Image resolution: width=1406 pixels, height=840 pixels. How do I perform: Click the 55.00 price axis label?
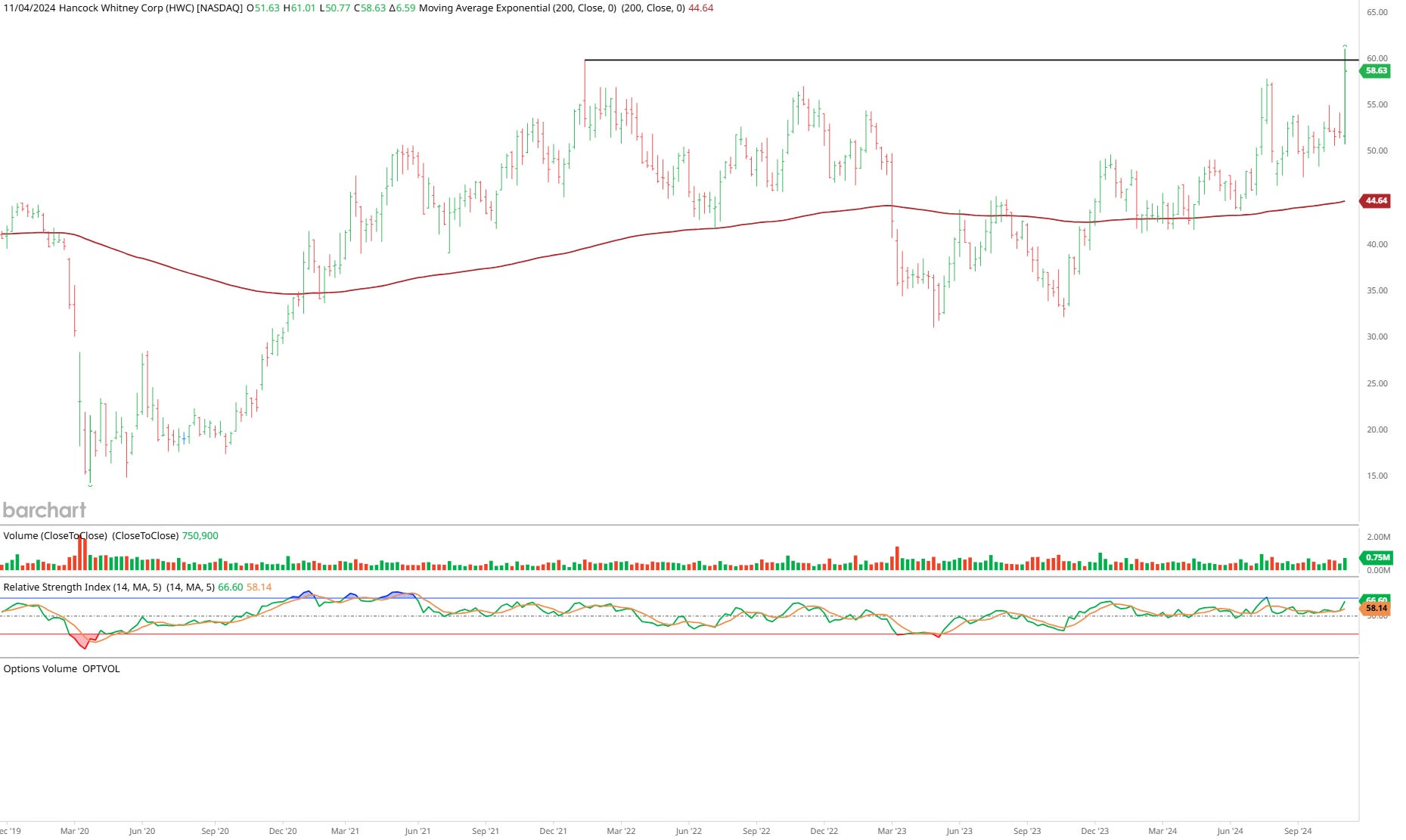[1377, 105]
